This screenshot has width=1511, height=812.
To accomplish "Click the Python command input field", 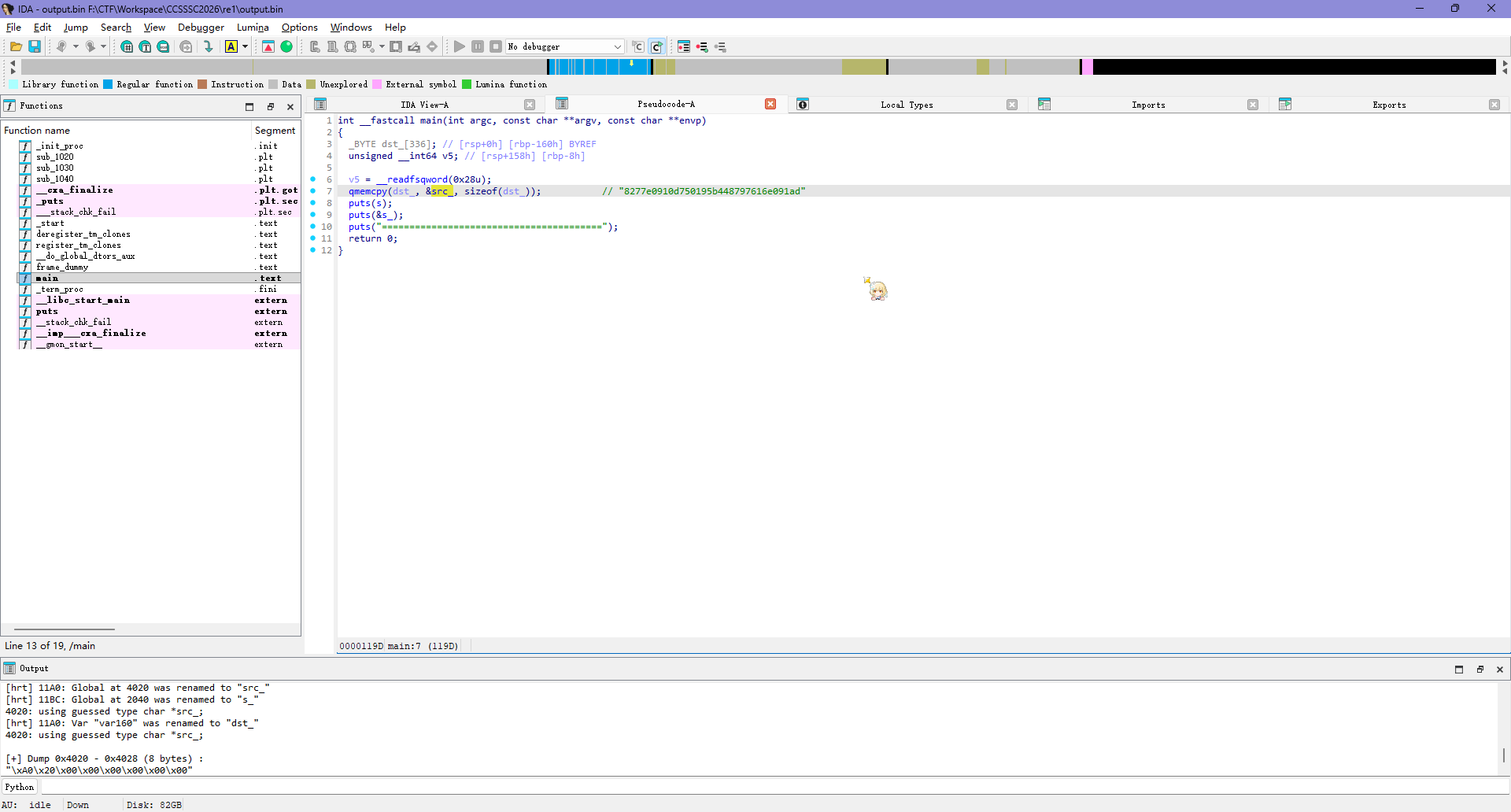I will [x=771, y=787].
